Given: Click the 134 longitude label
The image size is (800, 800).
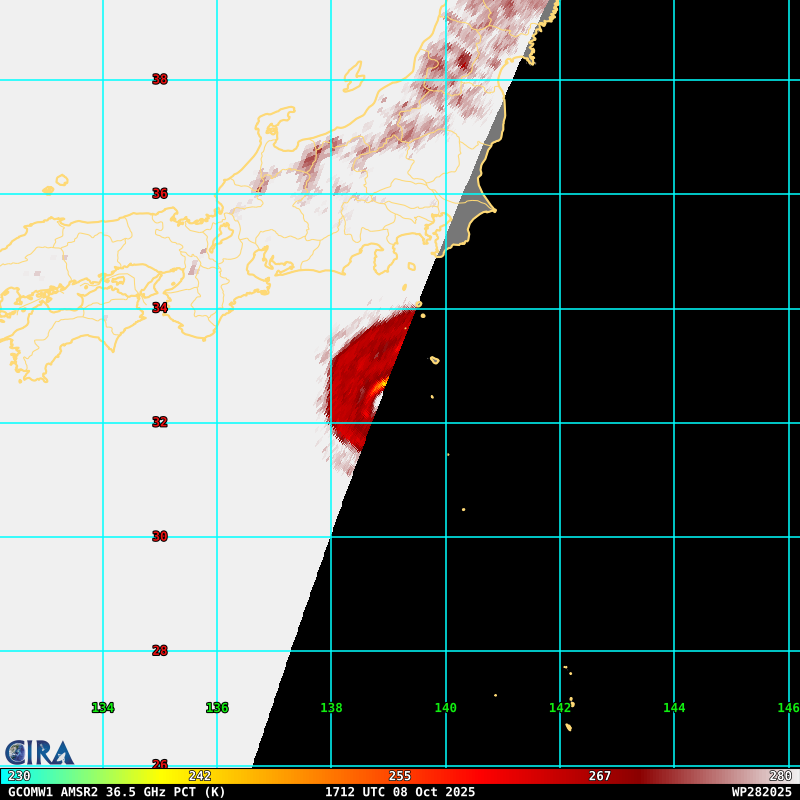Looking at the screenshot, I should [x=103, y=708].
